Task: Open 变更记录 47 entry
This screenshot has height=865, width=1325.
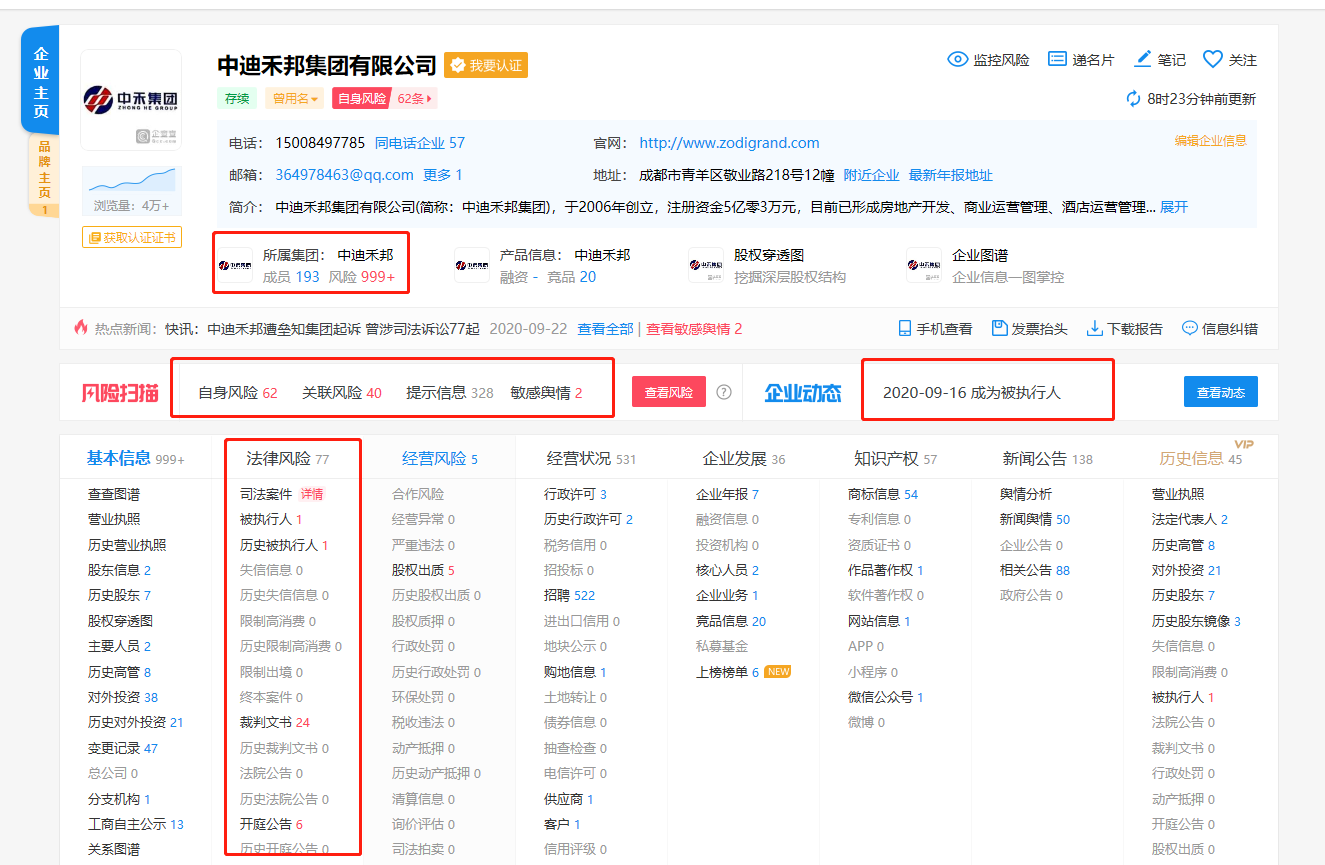Action: [123, 748]
